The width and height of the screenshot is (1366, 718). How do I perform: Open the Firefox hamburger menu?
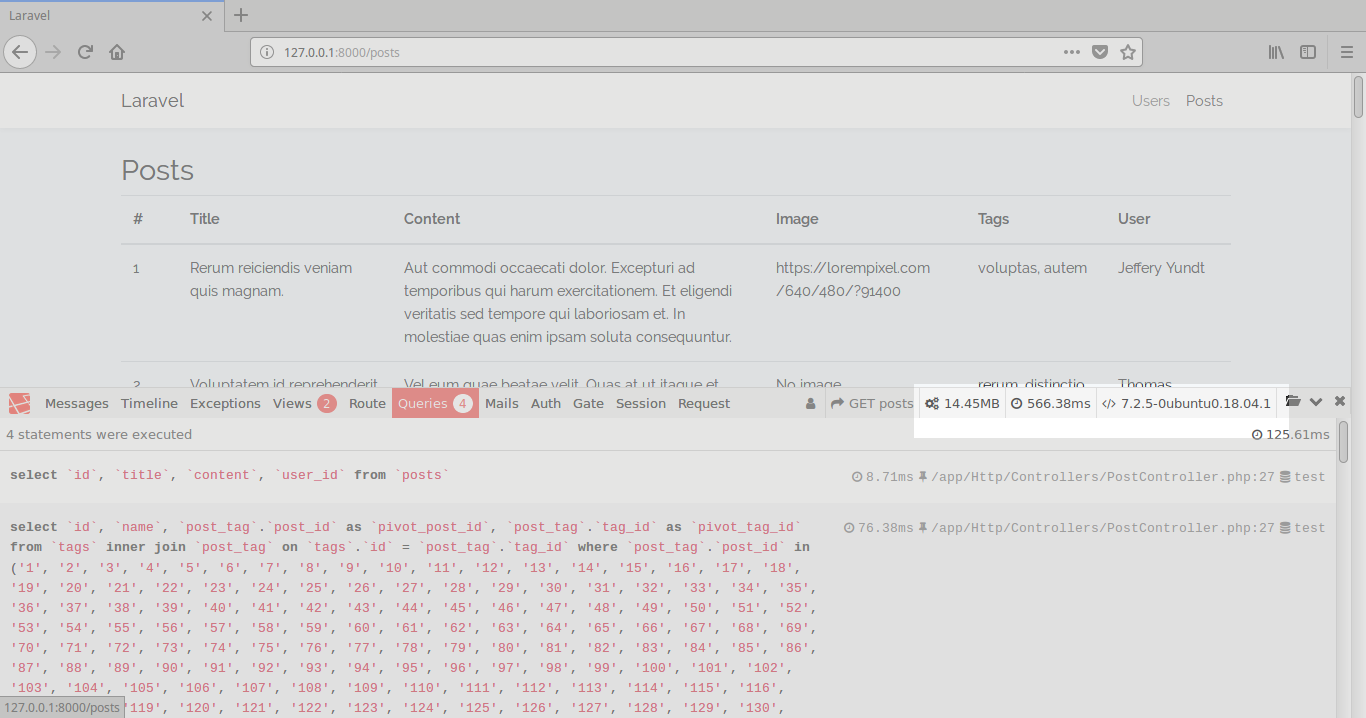coord(1346,52)
